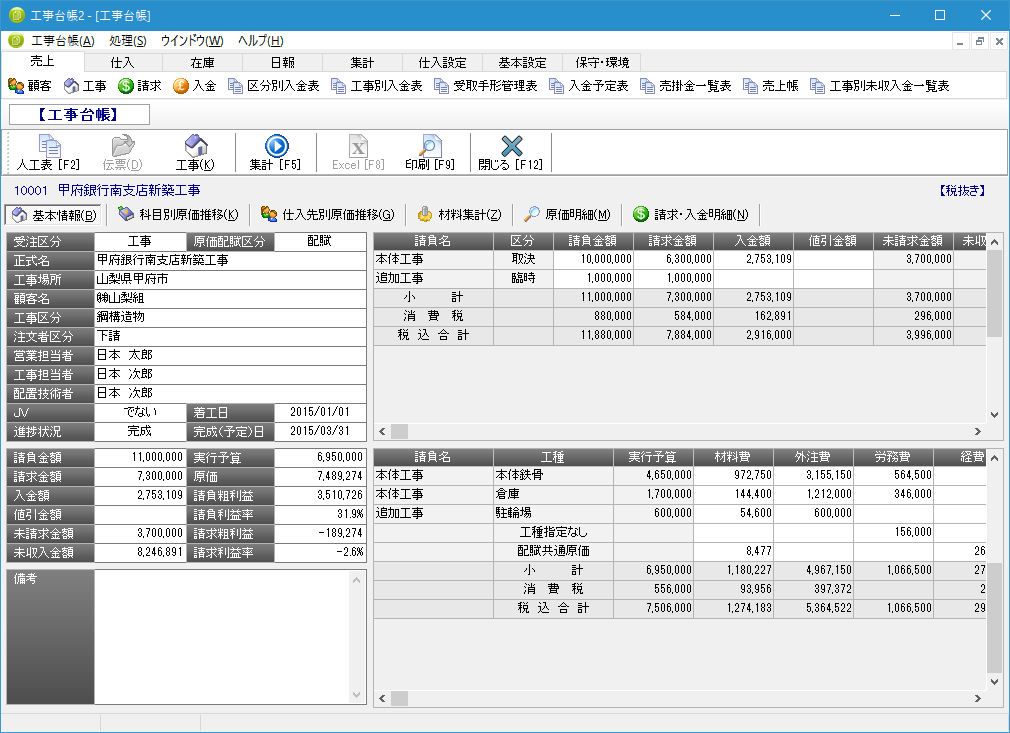1010x733 pixels.
Task: Click the 完成(予定)日 value 2015/03/31
Action: tap(320, 431)
